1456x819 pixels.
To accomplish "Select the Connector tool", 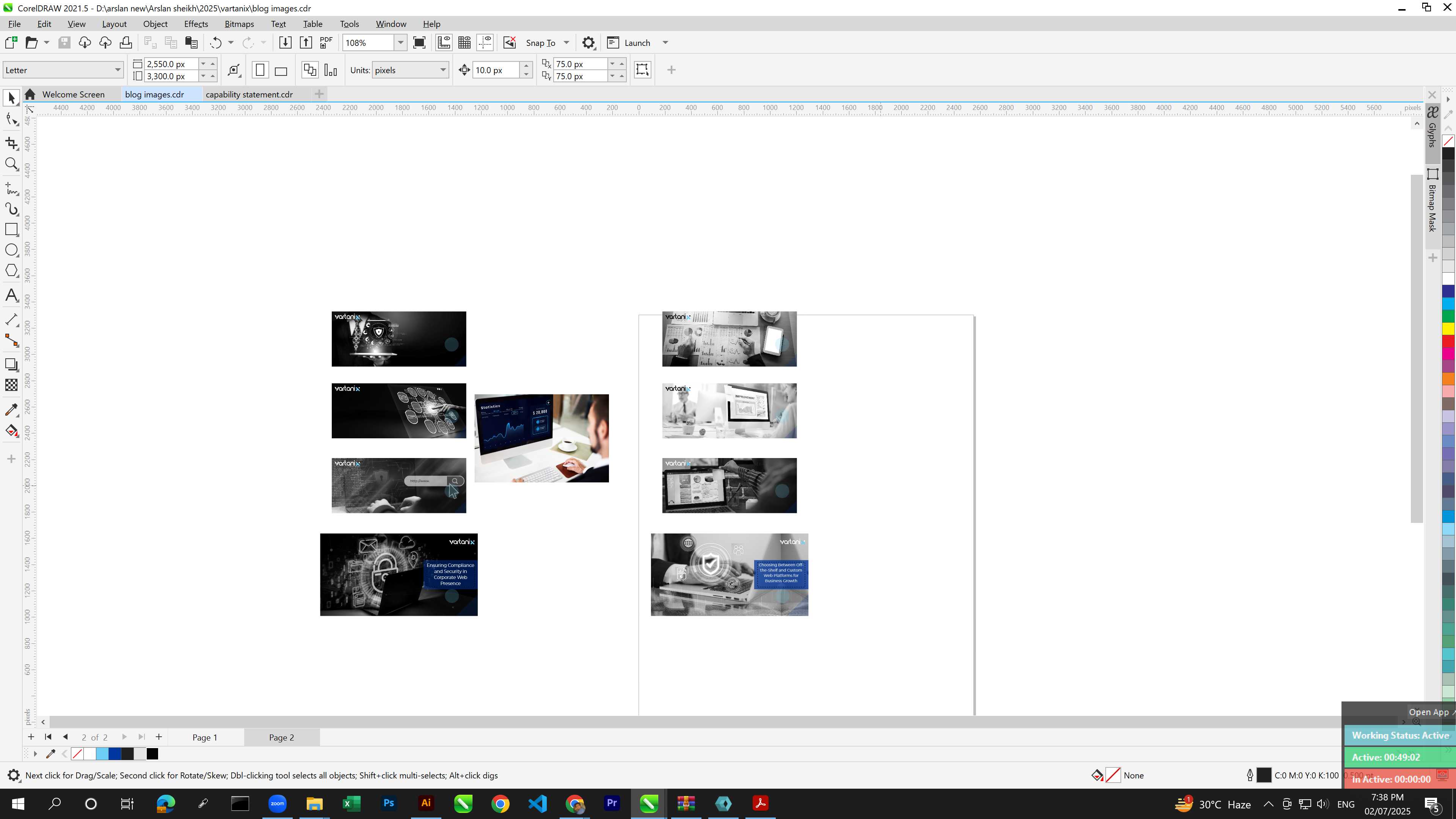I will tap(11, 340).
